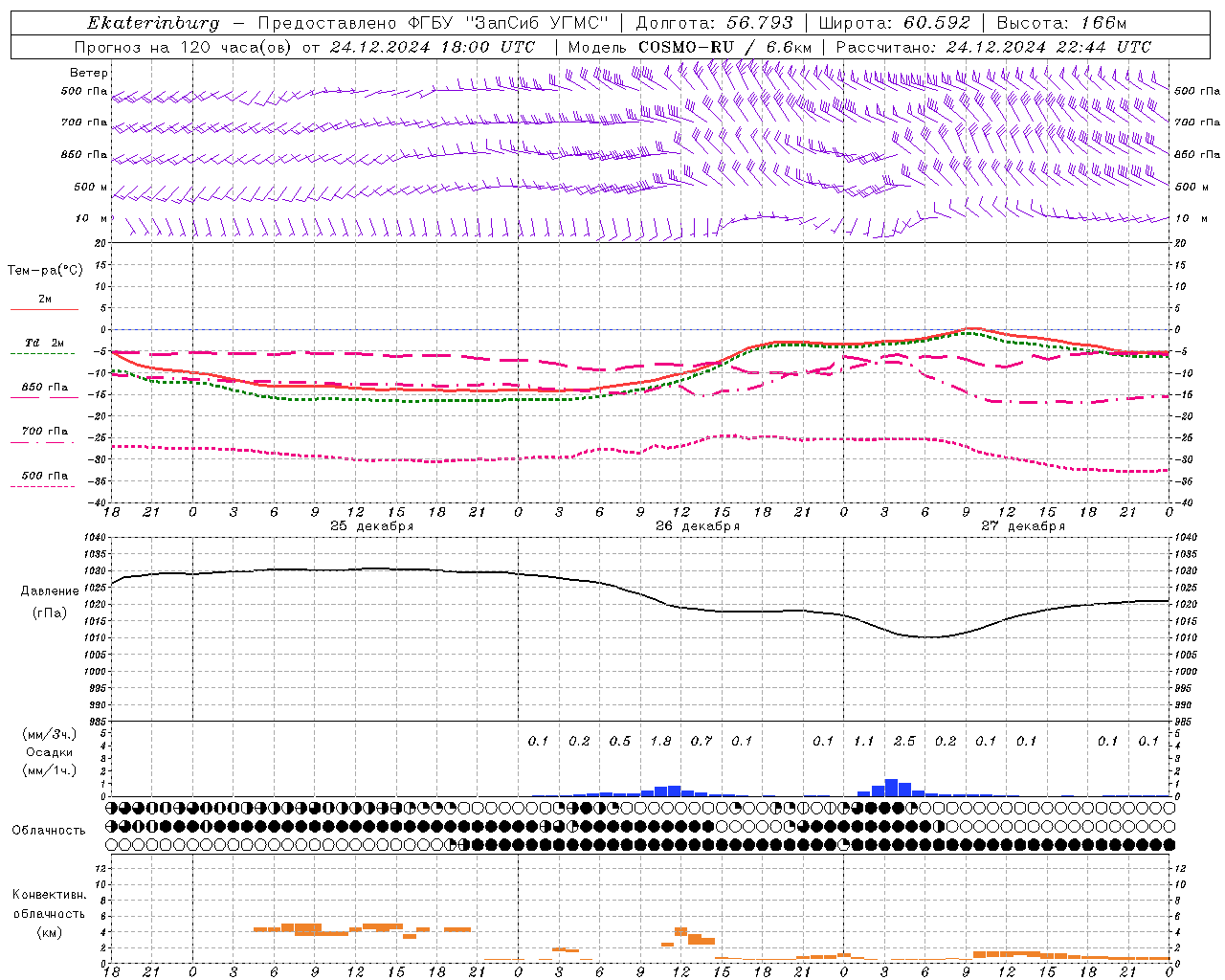Click the '26 декабря' date label
Image resolution: width=1225 pixels, height=980 pixels.
tap(698, 526)
